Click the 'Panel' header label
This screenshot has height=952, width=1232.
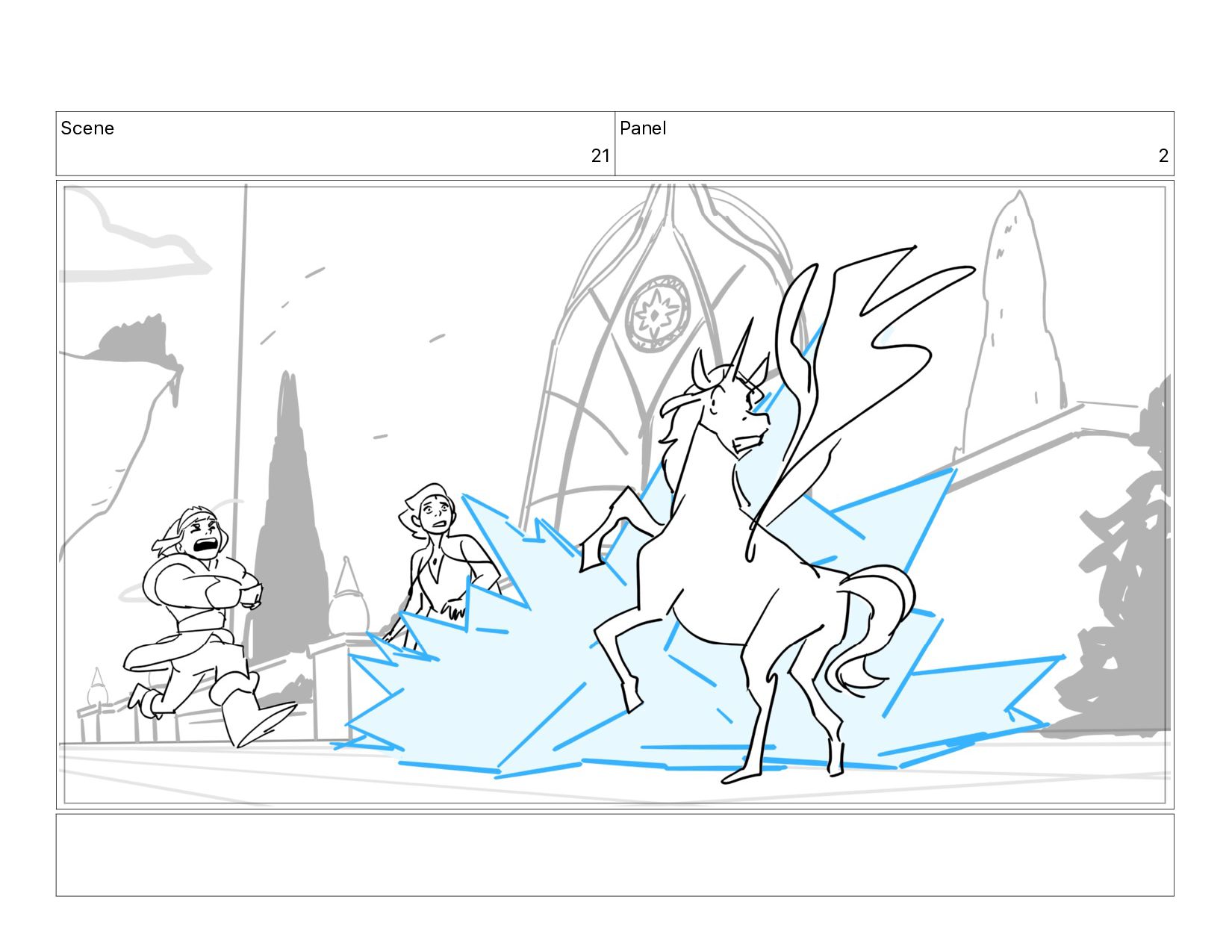tap(643, 128)
